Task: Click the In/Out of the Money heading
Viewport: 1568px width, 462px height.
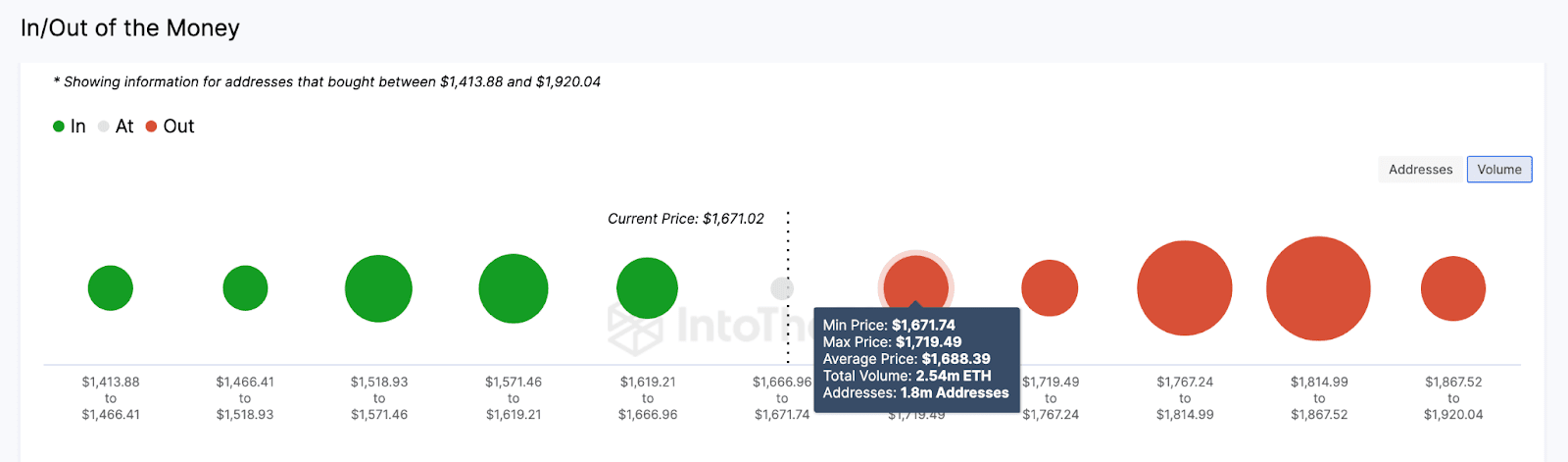Action: [130, 27]
